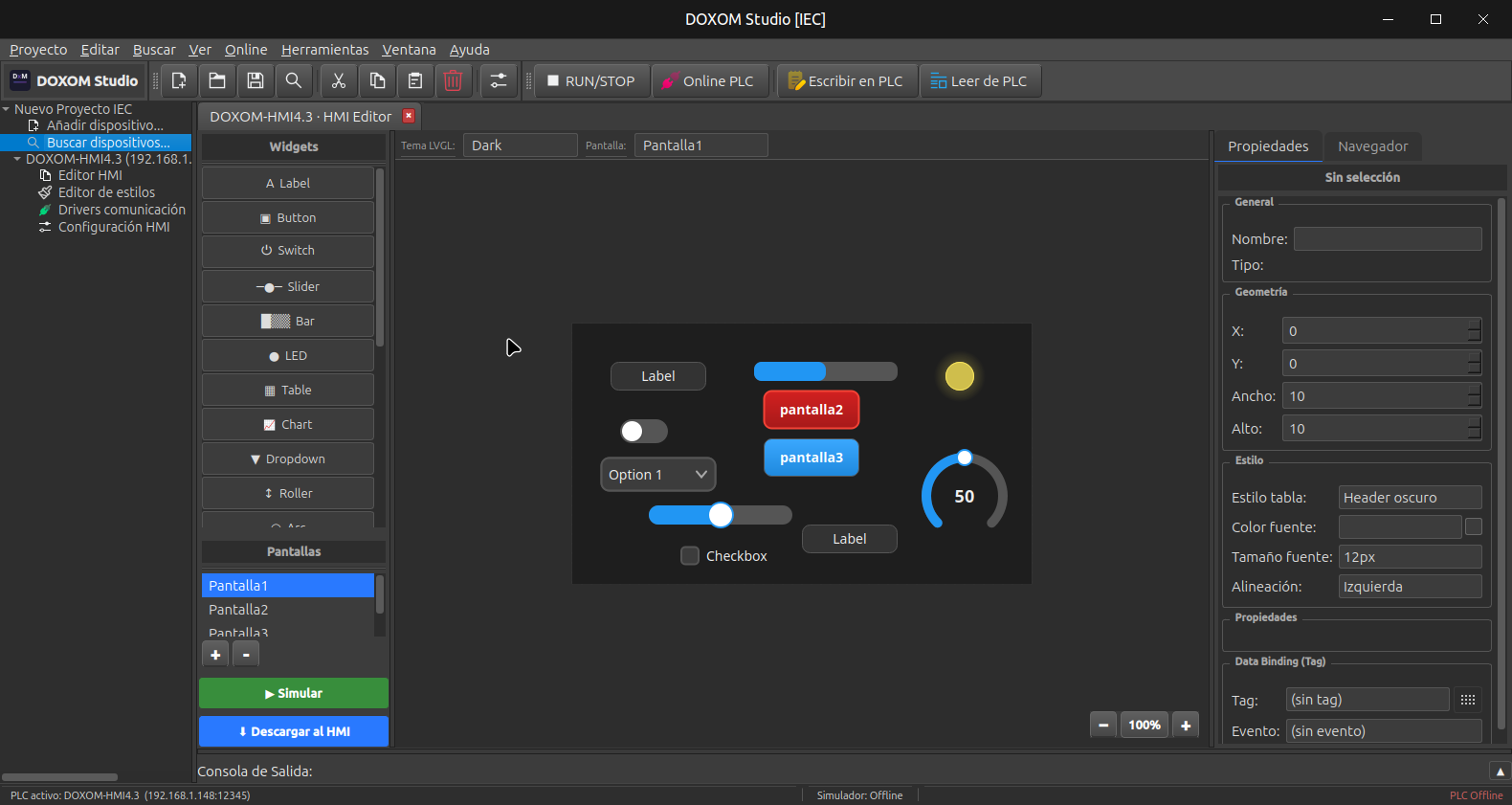Switch to the Navegador tab
Image resolution: width=1512 pixels, height=805 pixels.
(x=1372, y=146)
